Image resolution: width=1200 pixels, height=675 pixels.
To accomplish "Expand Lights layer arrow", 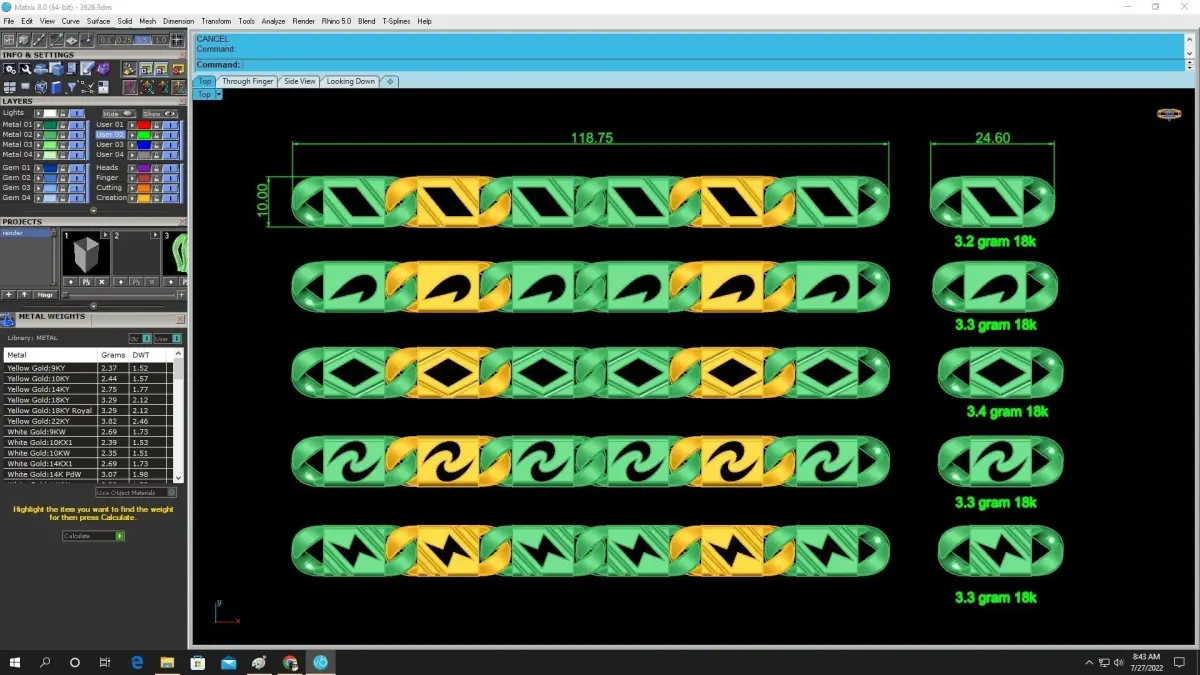I will coord(39,114).
